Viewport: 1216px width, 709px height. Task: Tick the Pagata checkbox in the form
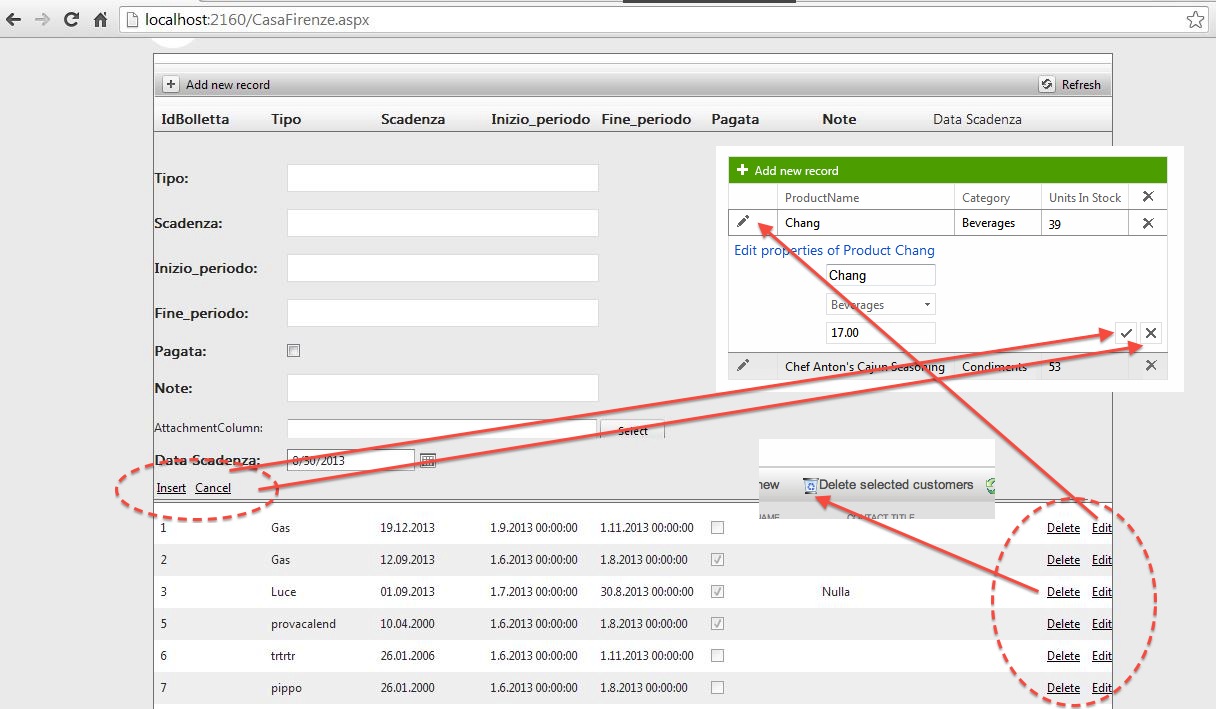(293, 351)
